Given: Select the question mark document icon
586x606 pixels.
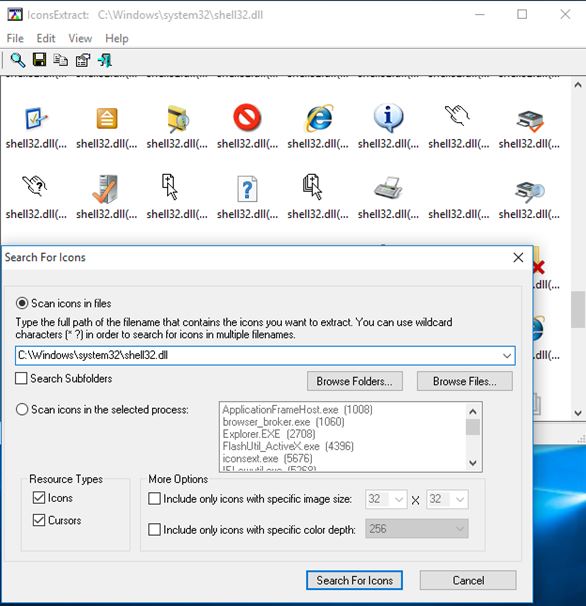Looking at the screenshot, I should (x=247, y=189).
